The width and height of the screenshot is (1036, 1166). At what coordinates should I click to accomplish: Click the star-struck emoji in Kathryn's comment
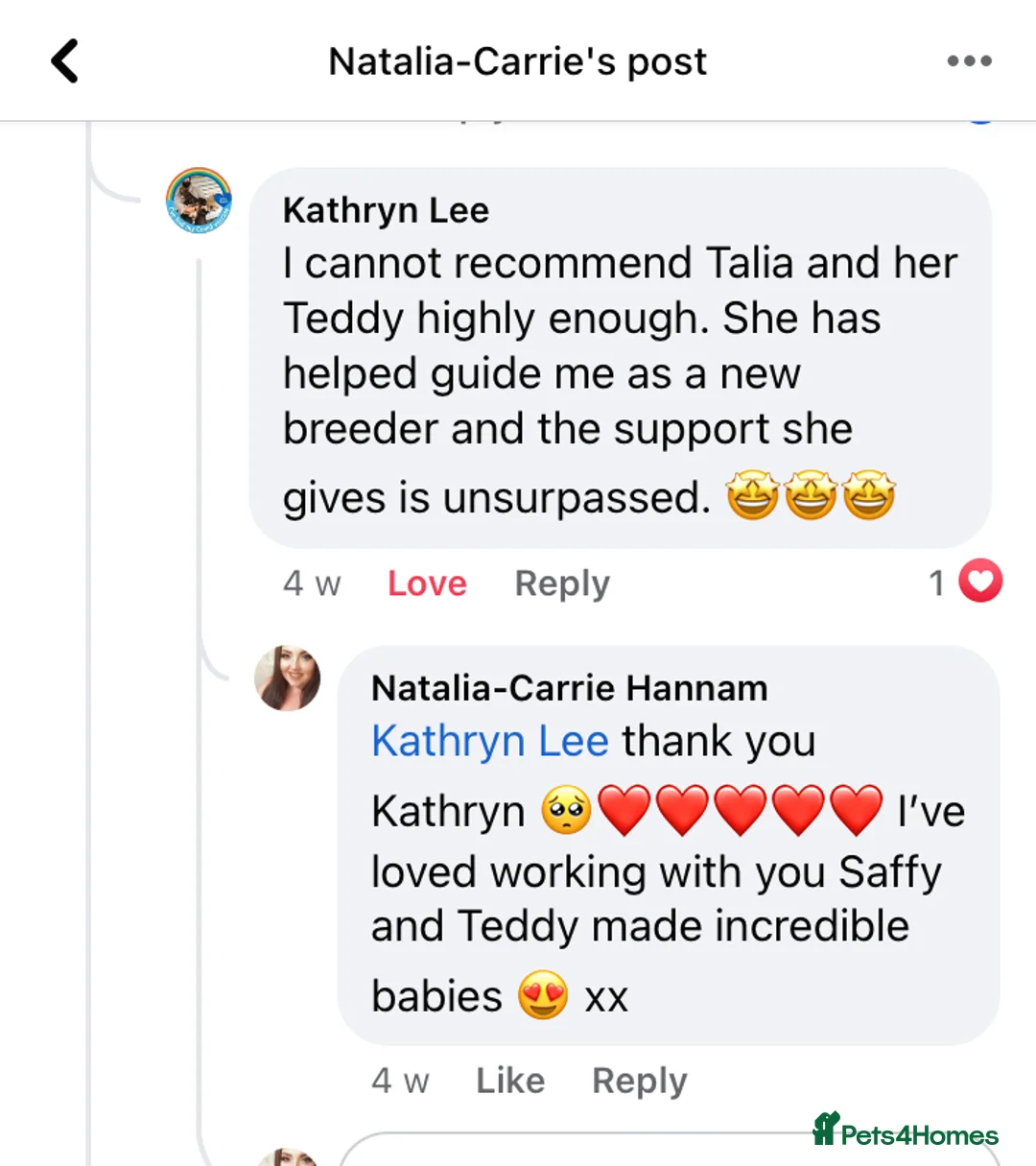(x=811, y=496)
